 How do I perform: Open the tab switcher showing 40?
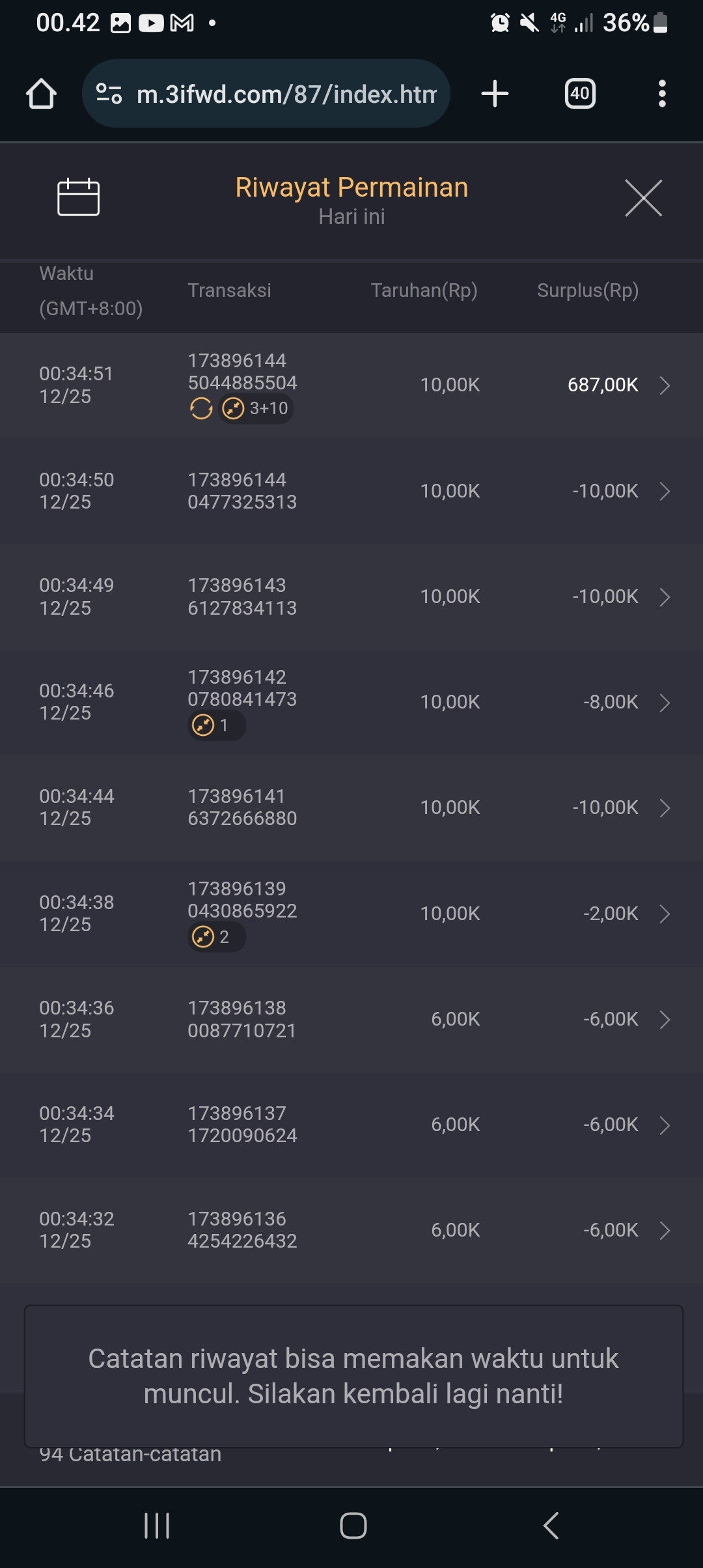579,94
